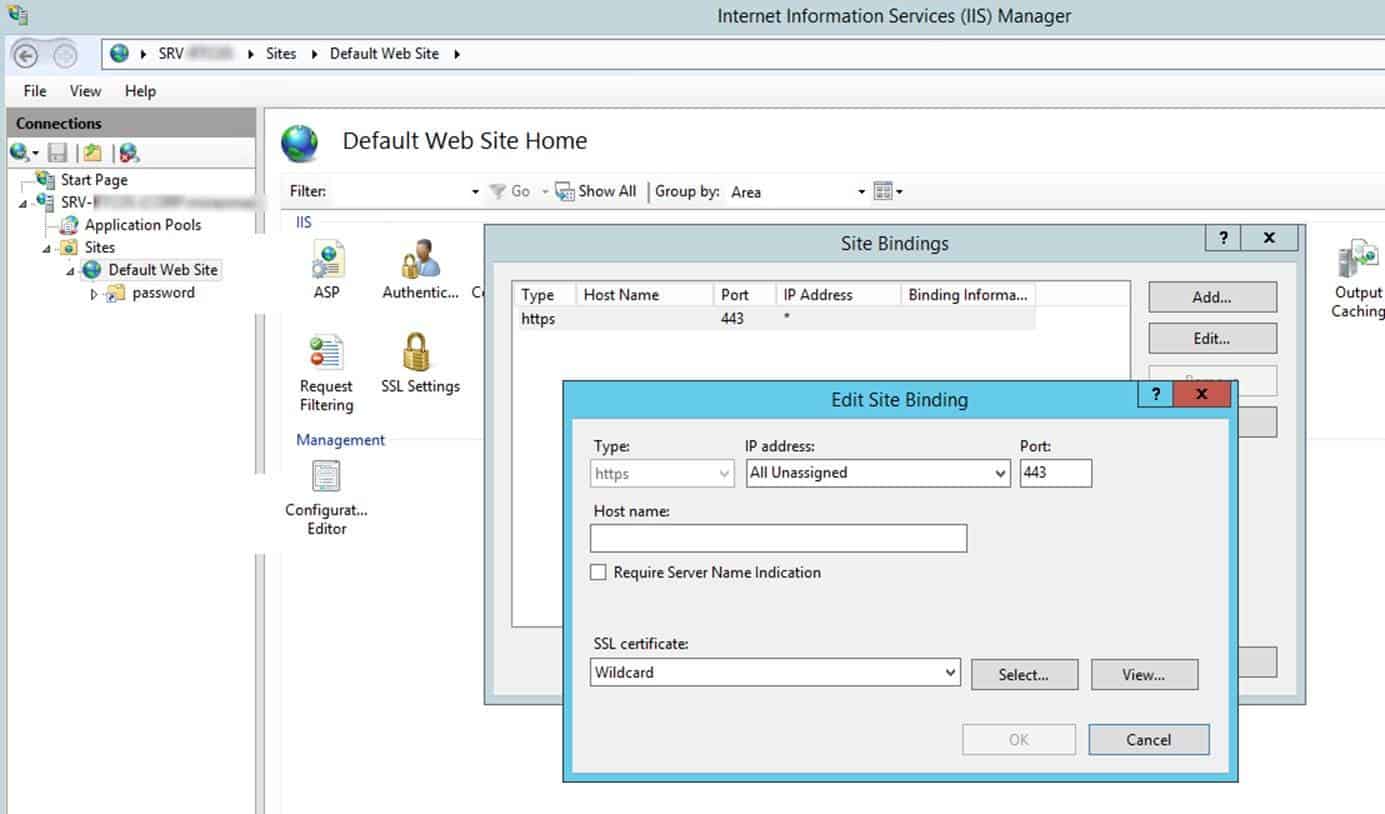This screenshot has height=814, width=1385.
Task: Click the IIS Manager title bar app icon
Action: (x=17, y=14)
